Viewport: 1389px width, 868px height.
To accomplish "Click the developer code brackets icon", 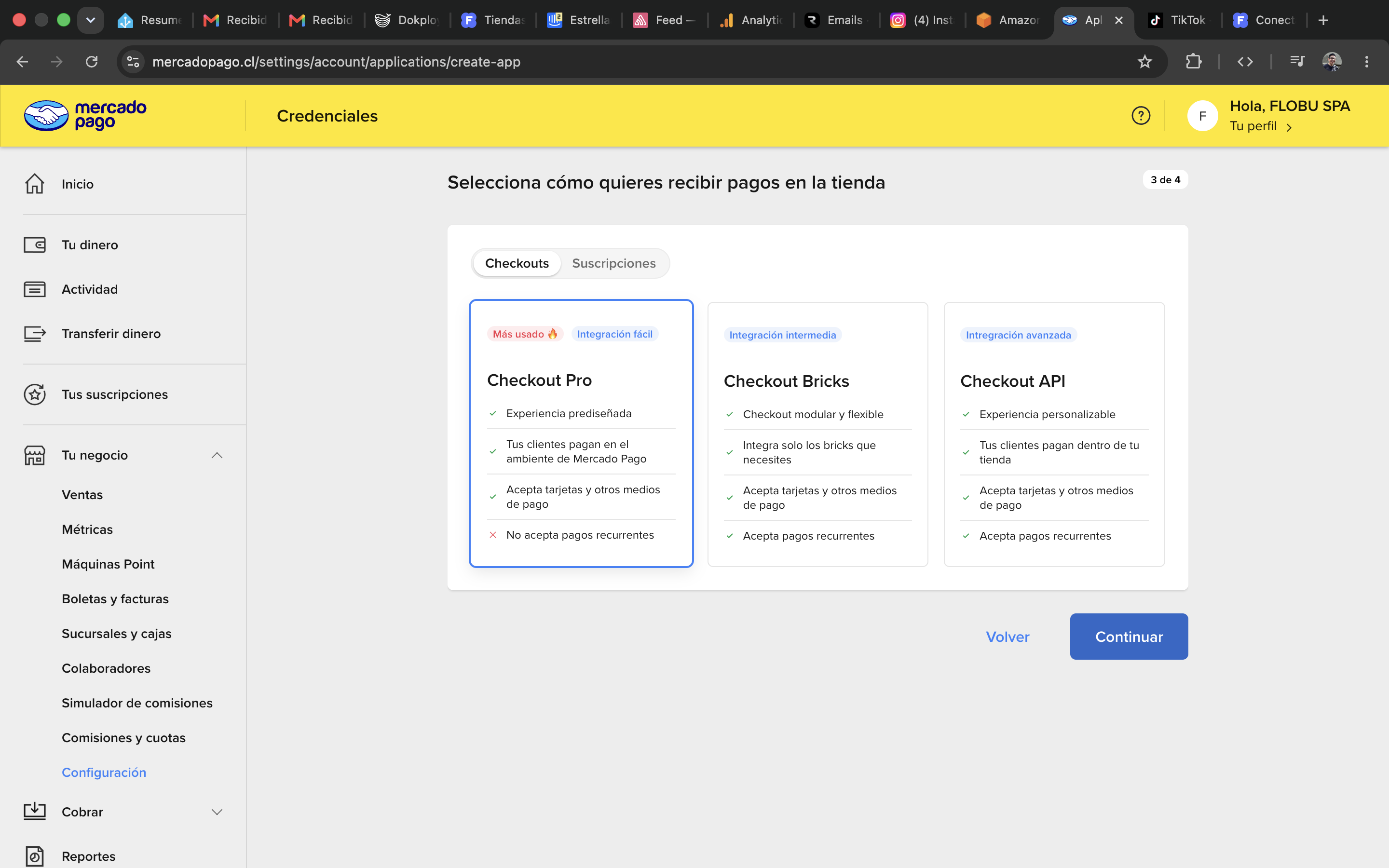I will 1245,61.
